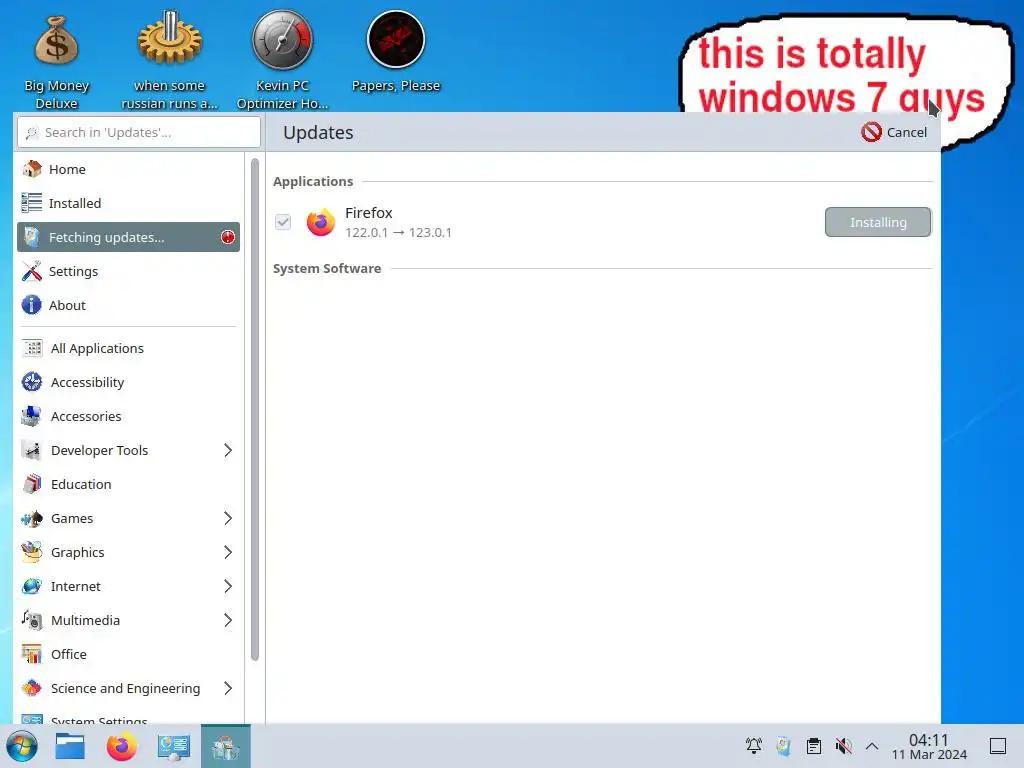Click the Accessories category icon
The height and width of the screenshot is (768, 1024).
(x=32, y=416)
